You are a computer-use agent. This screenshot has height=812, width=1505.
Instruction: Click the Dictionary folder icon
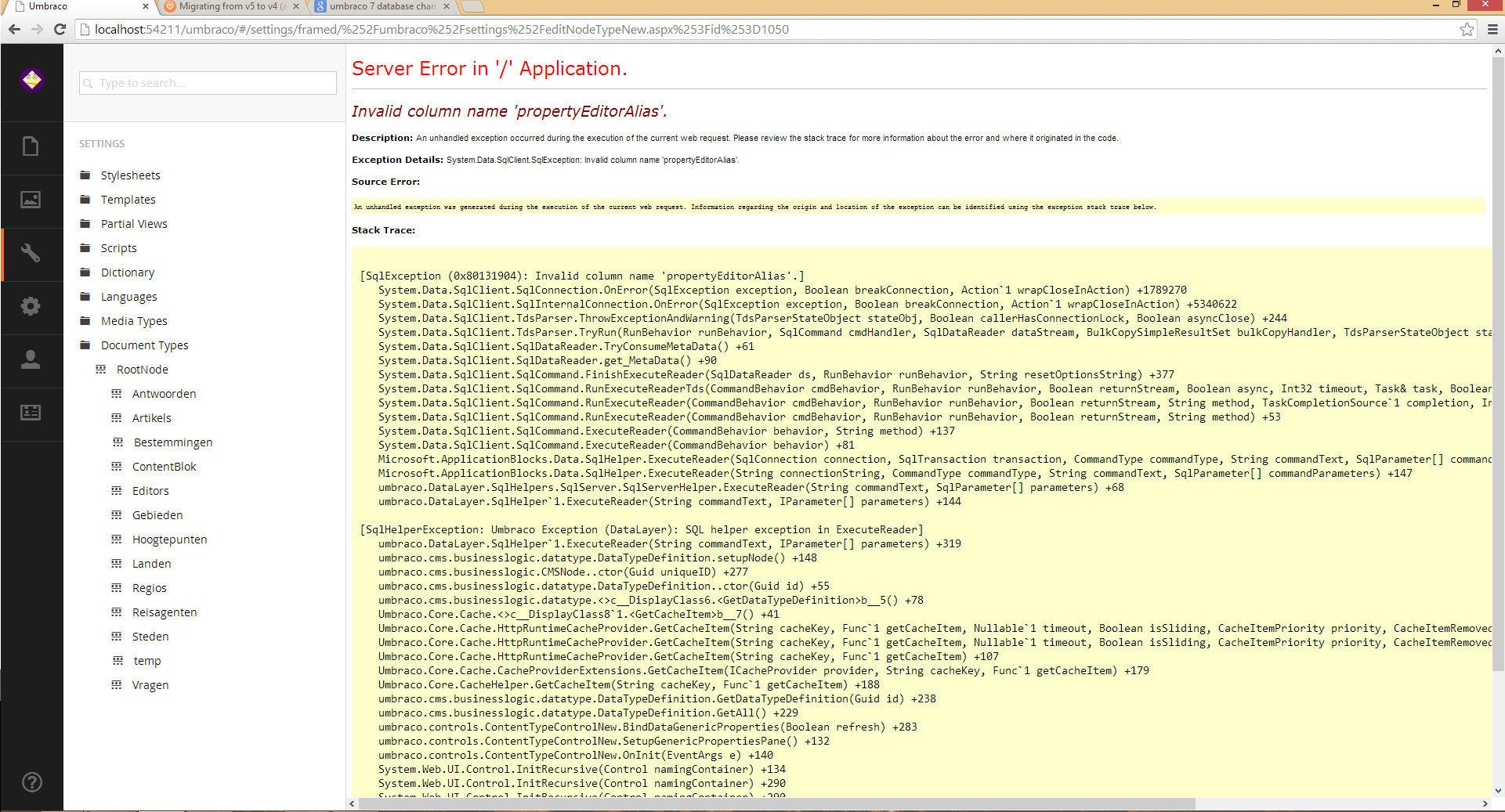pyautogui.click(x=85, y=272)
